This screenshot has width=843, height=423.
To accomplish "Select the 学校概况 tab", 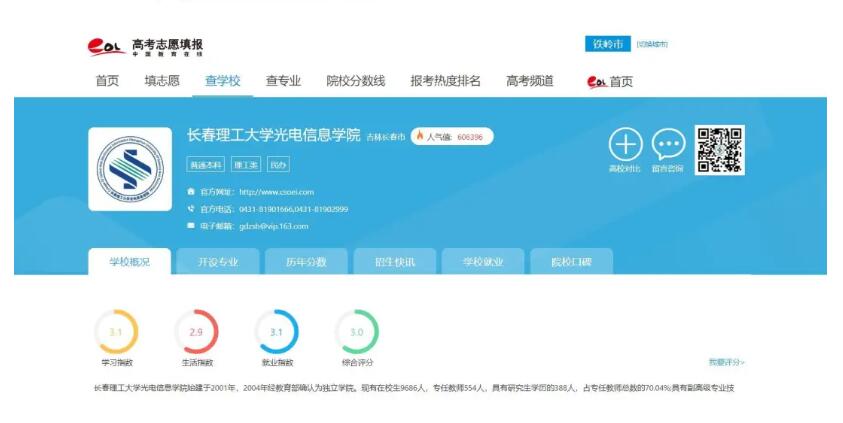I will [130, 262].
